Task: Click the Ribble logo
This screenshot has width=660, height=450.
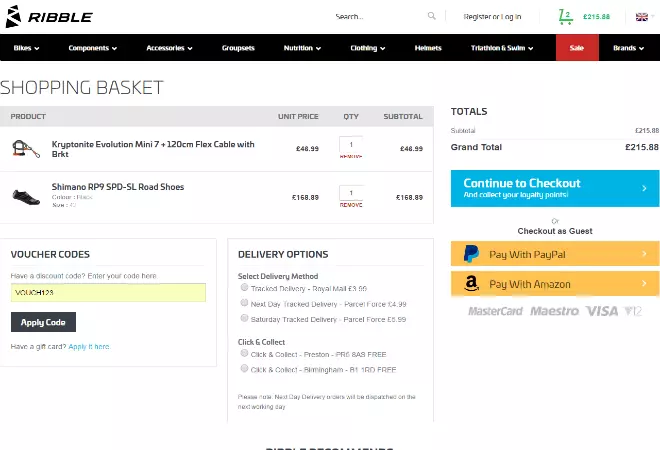Action: pos(49,16)
